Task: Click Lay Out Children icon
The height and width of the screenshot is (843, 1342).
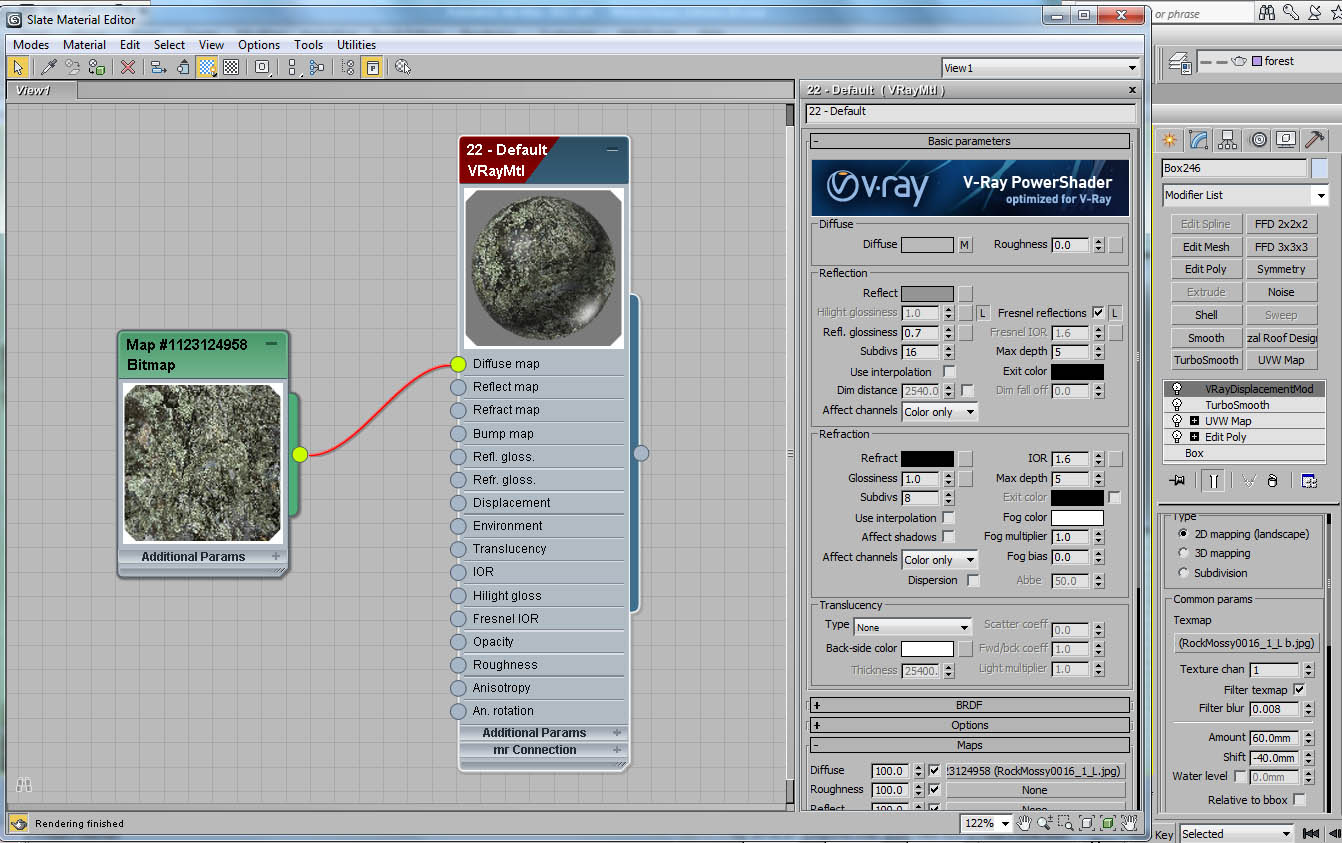Action: (x=317, y=67)
